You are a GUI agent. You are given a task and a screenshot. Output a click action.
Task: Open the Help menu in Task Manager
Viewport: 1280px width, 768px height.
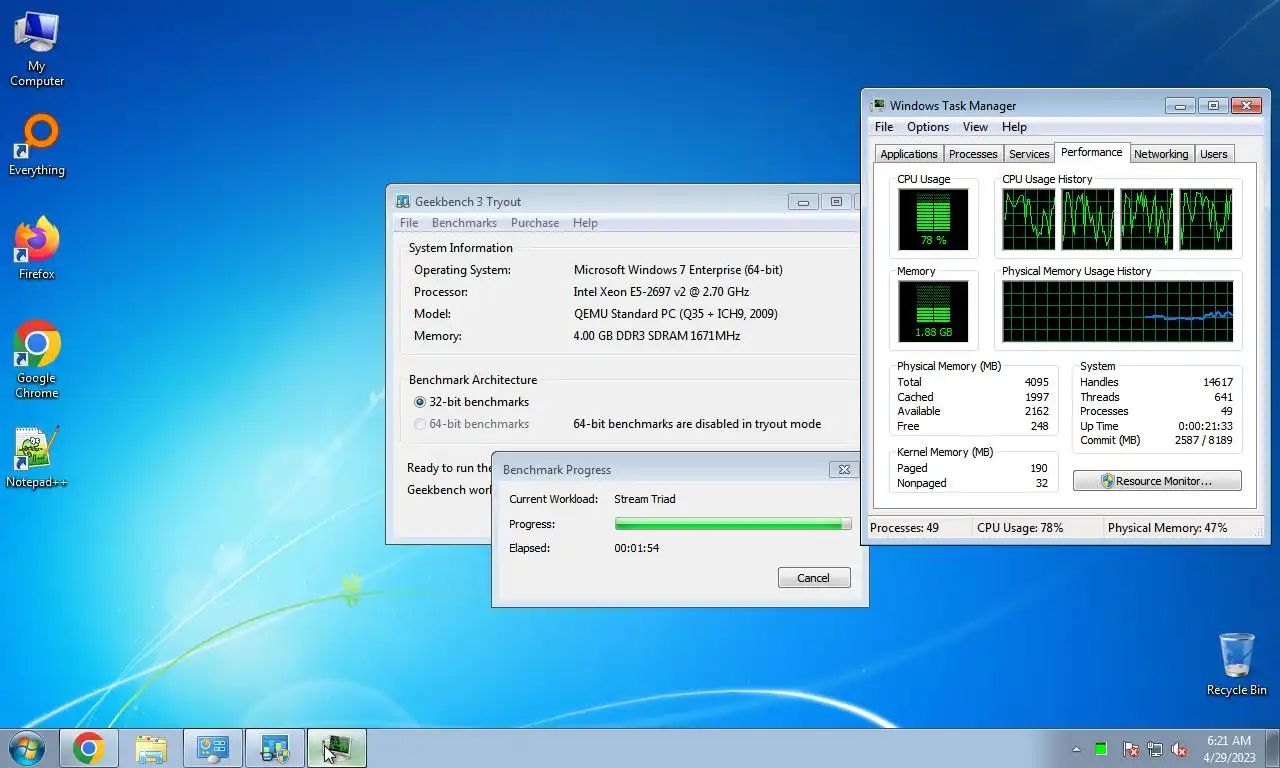click(x=1014, y=127)
